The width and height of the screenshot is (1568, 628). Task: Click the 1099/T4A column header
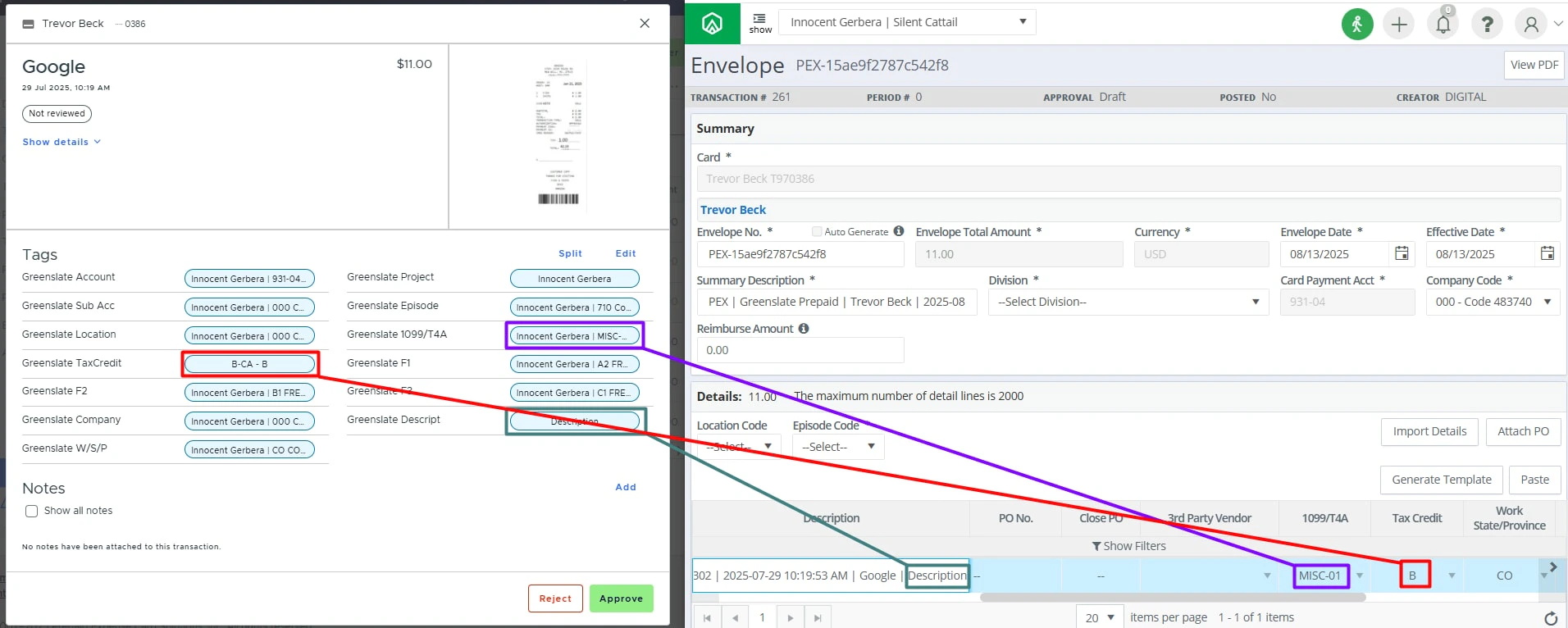pyautogui.click(x=1324, y=518)
